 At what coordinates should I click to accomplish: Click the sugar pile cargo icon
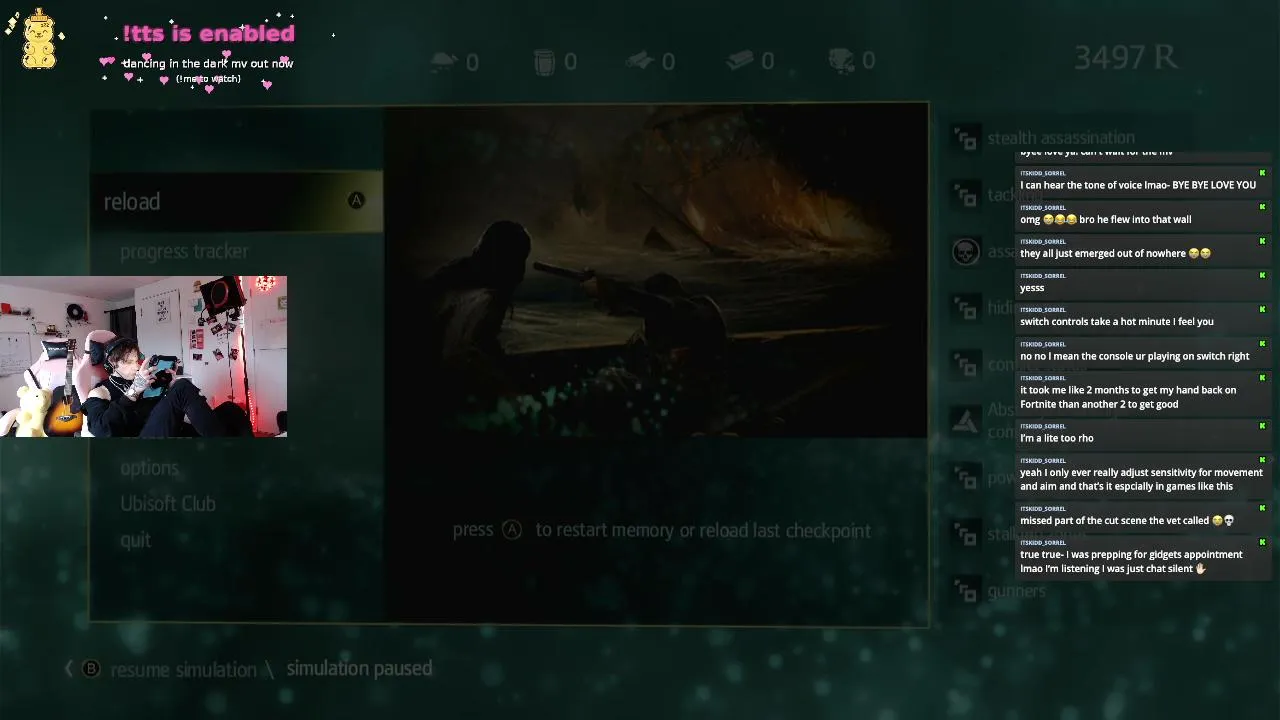coord(444,62)
